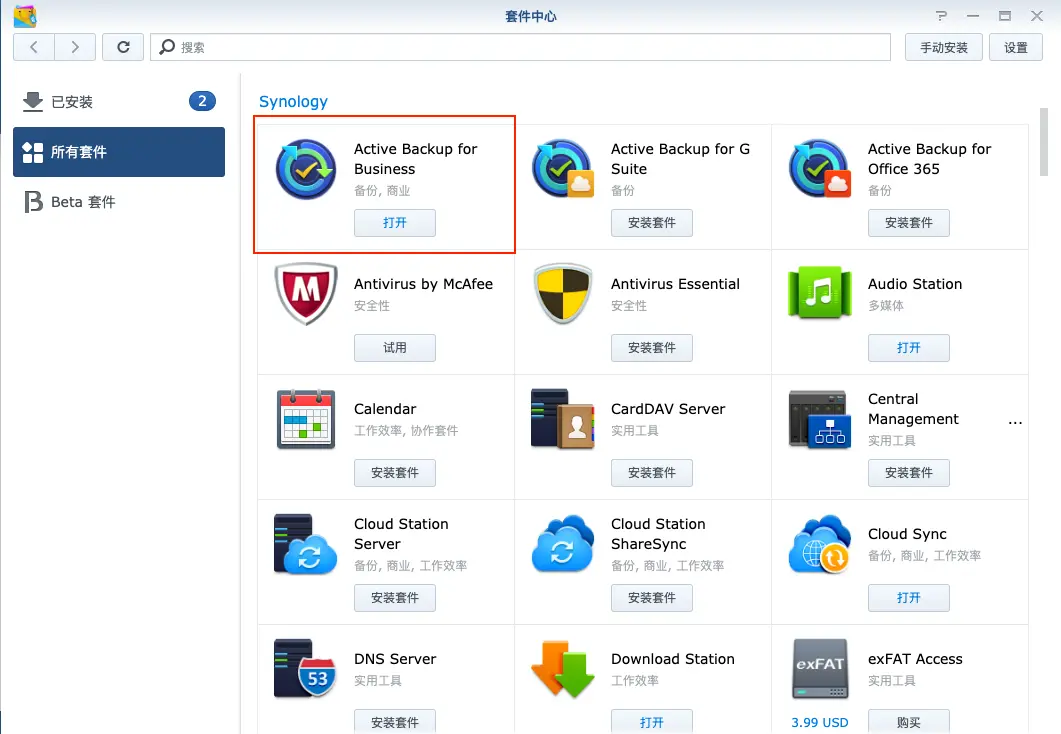Install Cloud Station ShareSync package
This screenshot has height=734, width=1061.
click(x=652, y=598)
